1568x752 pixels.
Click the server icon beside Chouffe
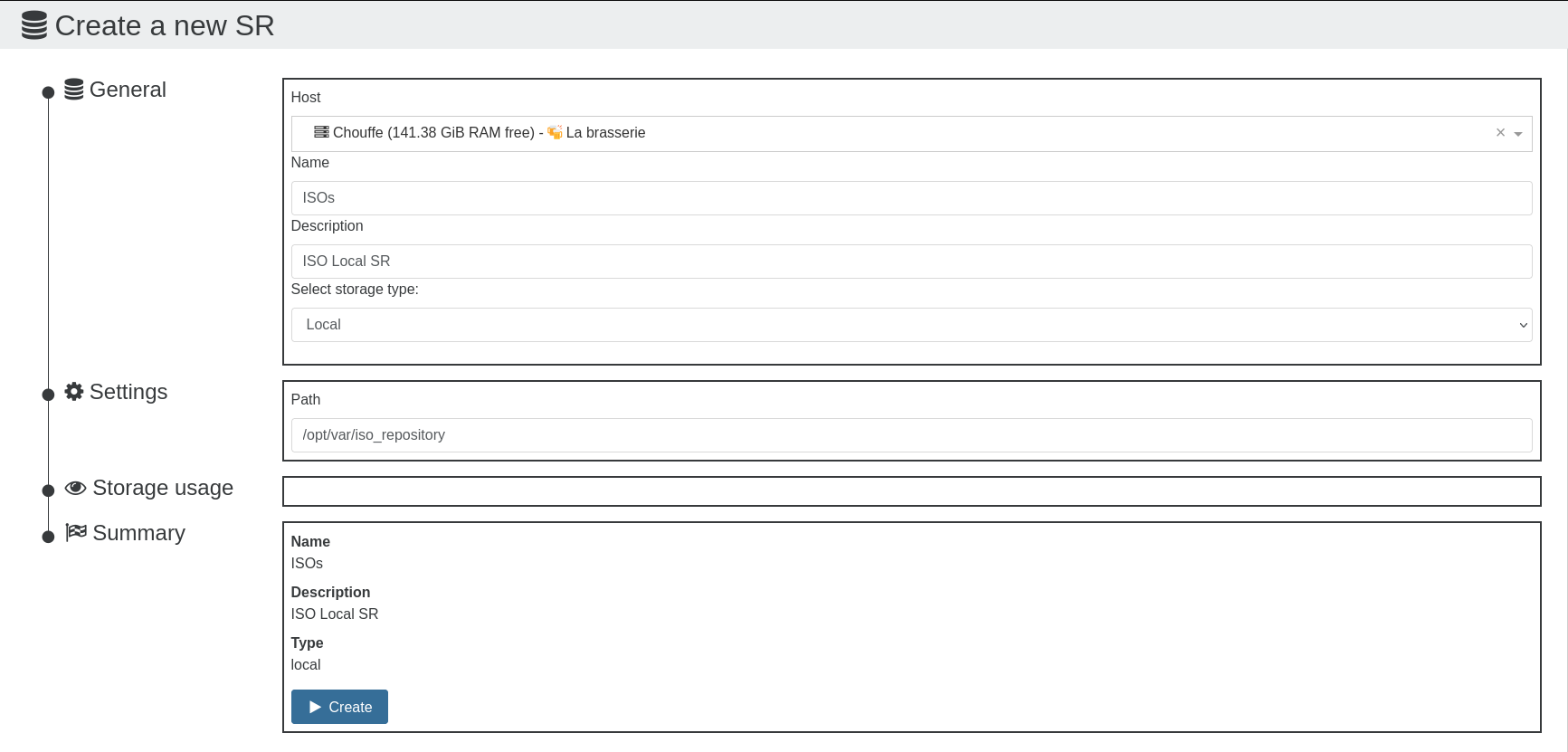pos(321,132)
